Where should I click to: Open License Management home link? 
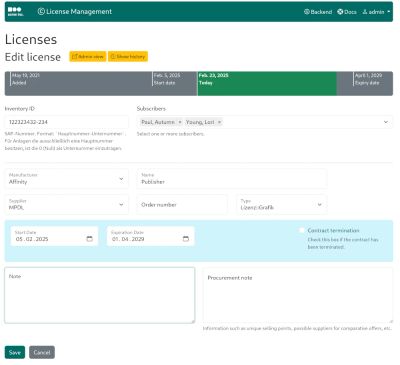[75, 11]
